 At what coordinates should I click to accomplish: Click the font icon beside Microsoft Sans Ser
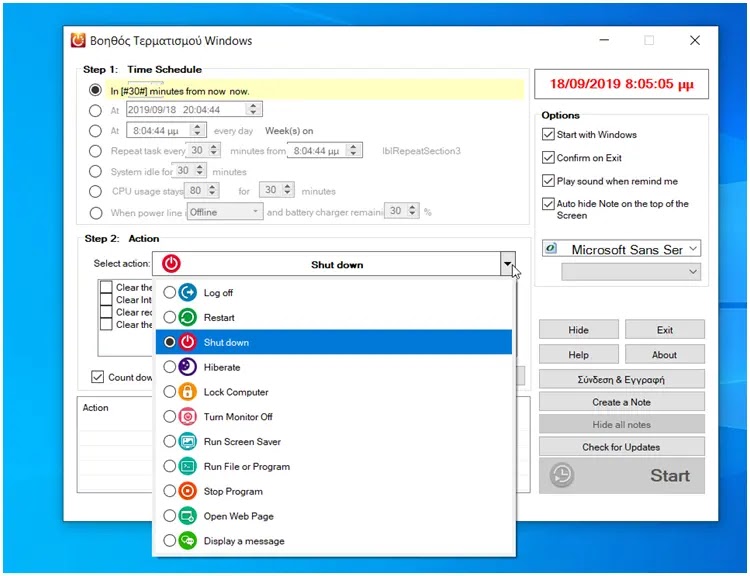551,248
